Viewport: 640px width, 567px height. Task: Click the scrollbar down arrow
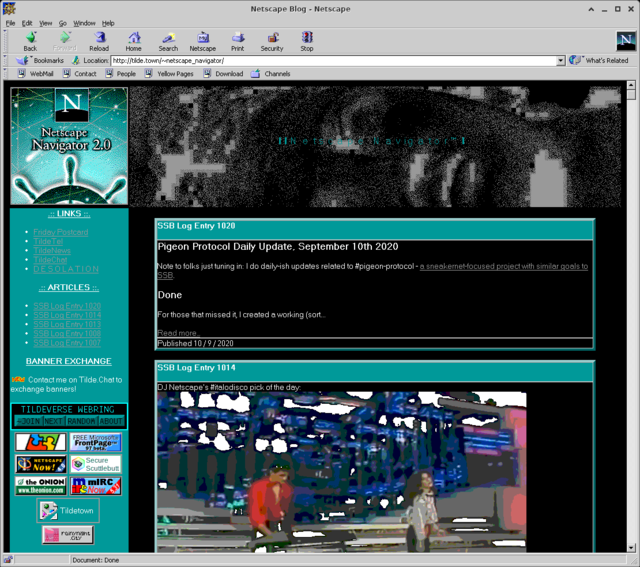631,548
